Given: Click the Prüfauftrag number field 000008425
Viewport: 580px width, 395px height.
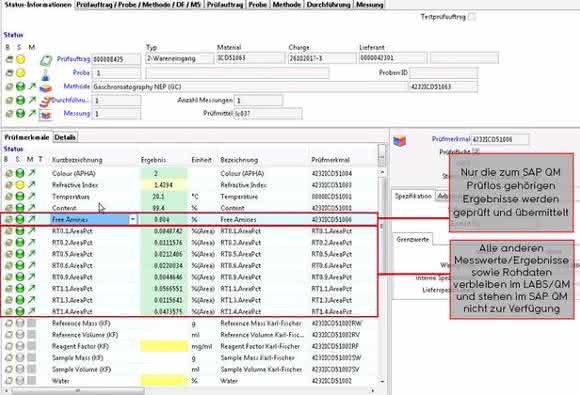Looking at the screenshot, I should pyautogui.click(x=116, y=59).
